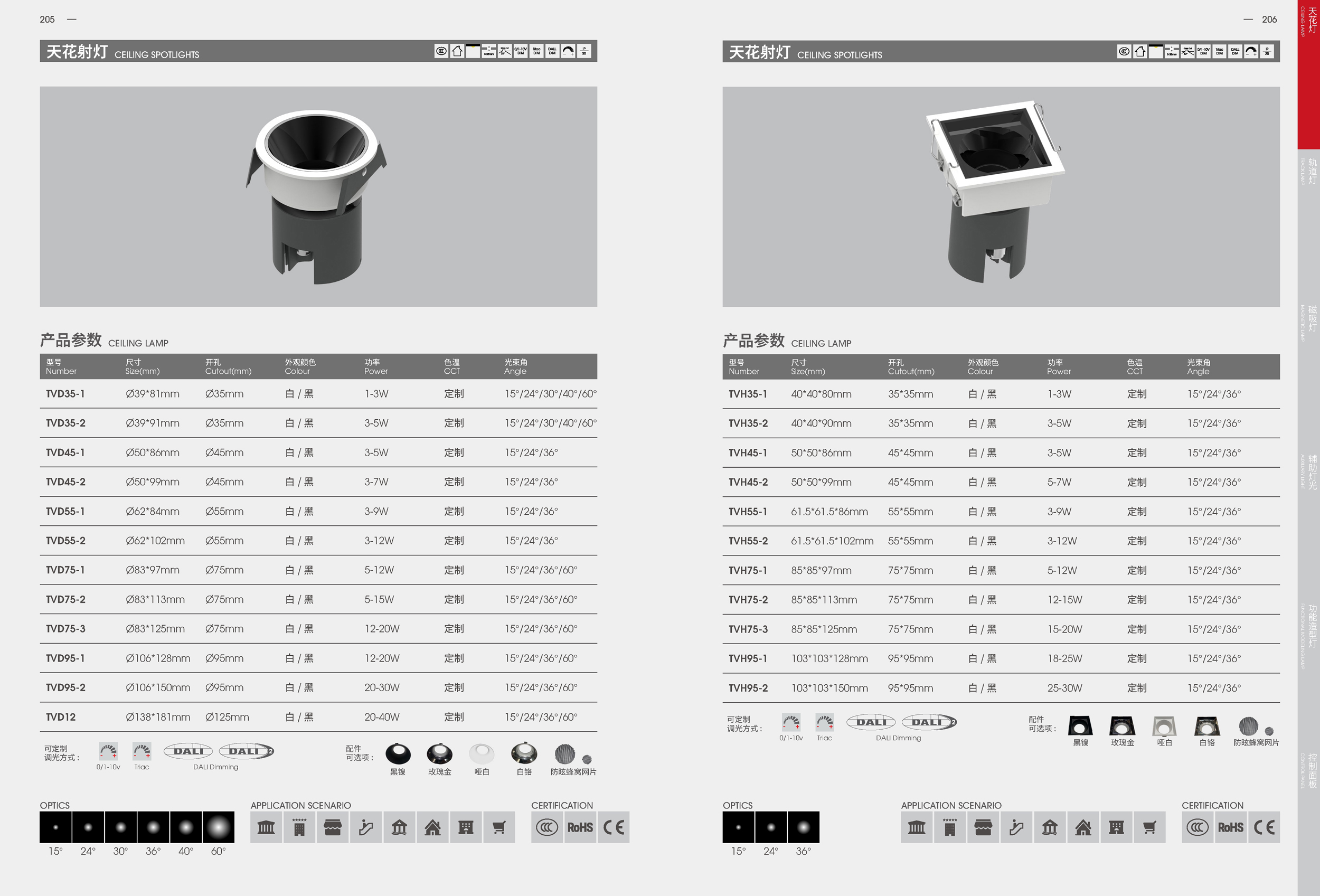Click the storefront awning icon on page 205
This screenshot has width=1320, height=896.
[x=333, y=827]
